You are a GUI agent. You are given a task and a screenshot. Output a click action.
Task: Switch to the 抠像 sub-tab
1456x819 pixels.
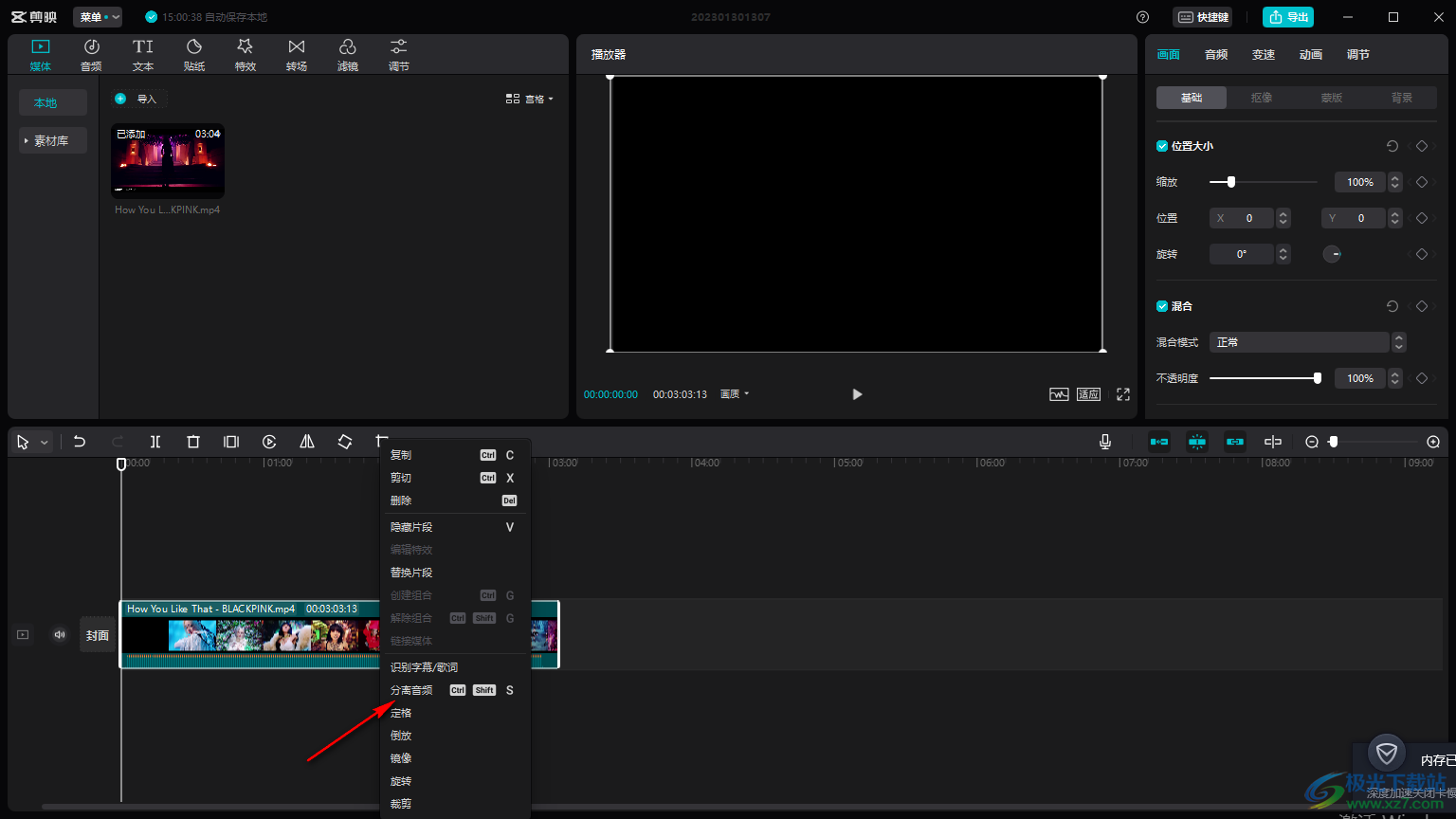coord(1262,98)
